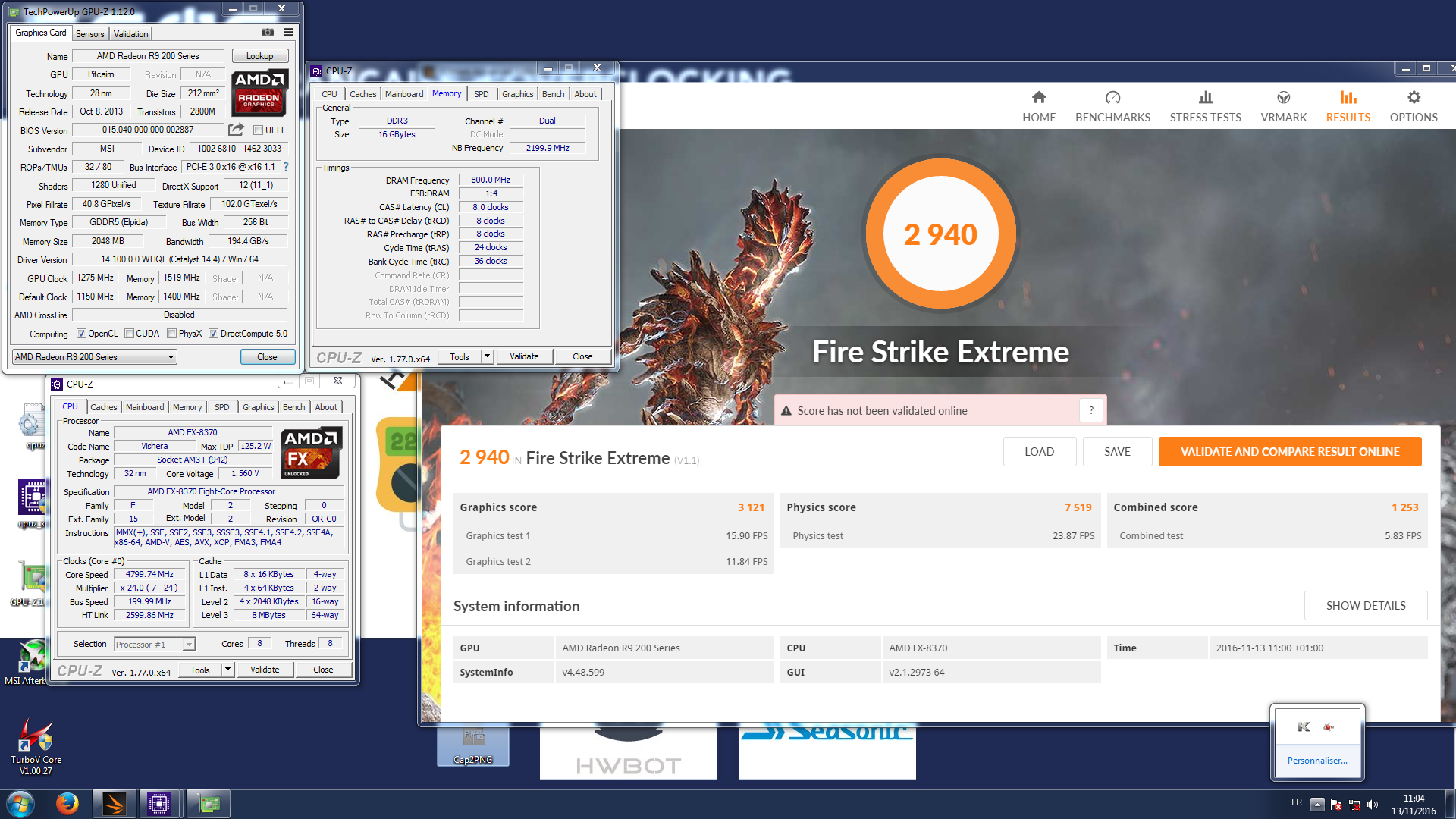The height and width of the screenshot is (819, 1456).
Task: Show hidden system tray icons
Action: pos(1317,805)
